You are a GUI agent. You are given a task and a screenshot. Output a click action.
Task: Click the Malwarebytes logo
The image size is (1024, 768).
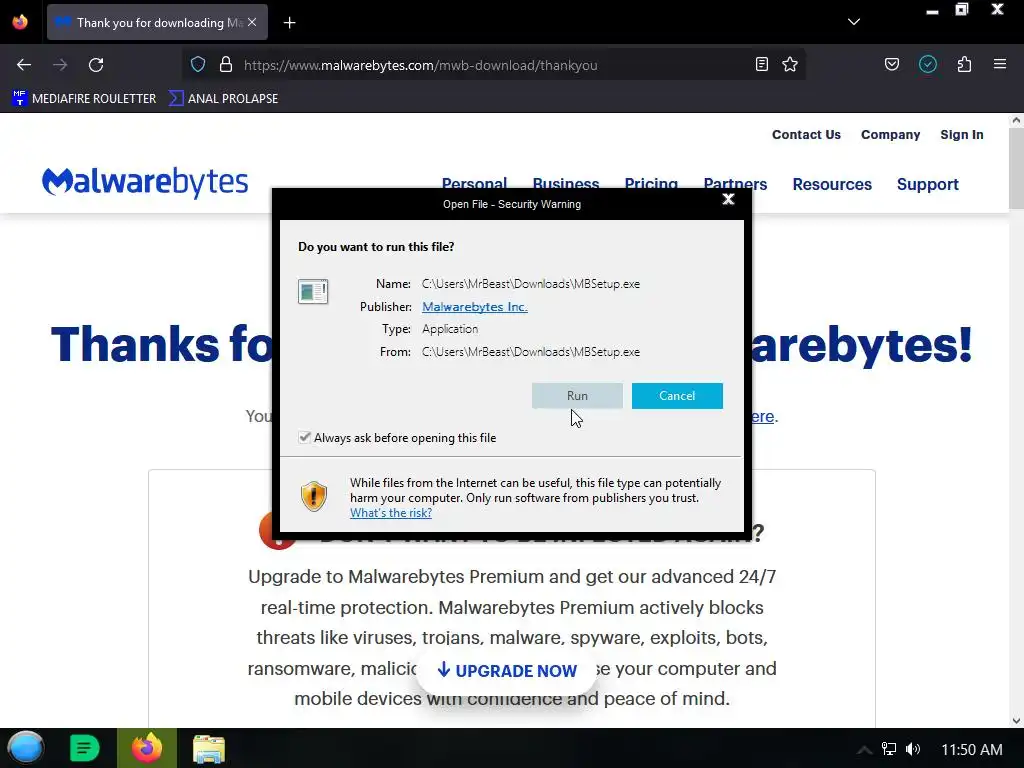(145, 182)
